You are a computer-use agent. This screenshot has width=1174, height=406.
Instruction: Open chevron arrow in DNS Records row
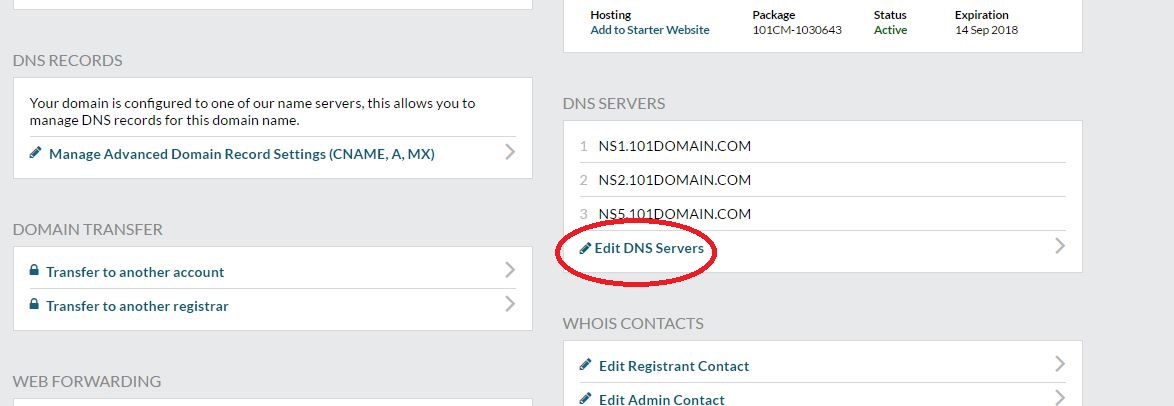[x=510, y=152]
